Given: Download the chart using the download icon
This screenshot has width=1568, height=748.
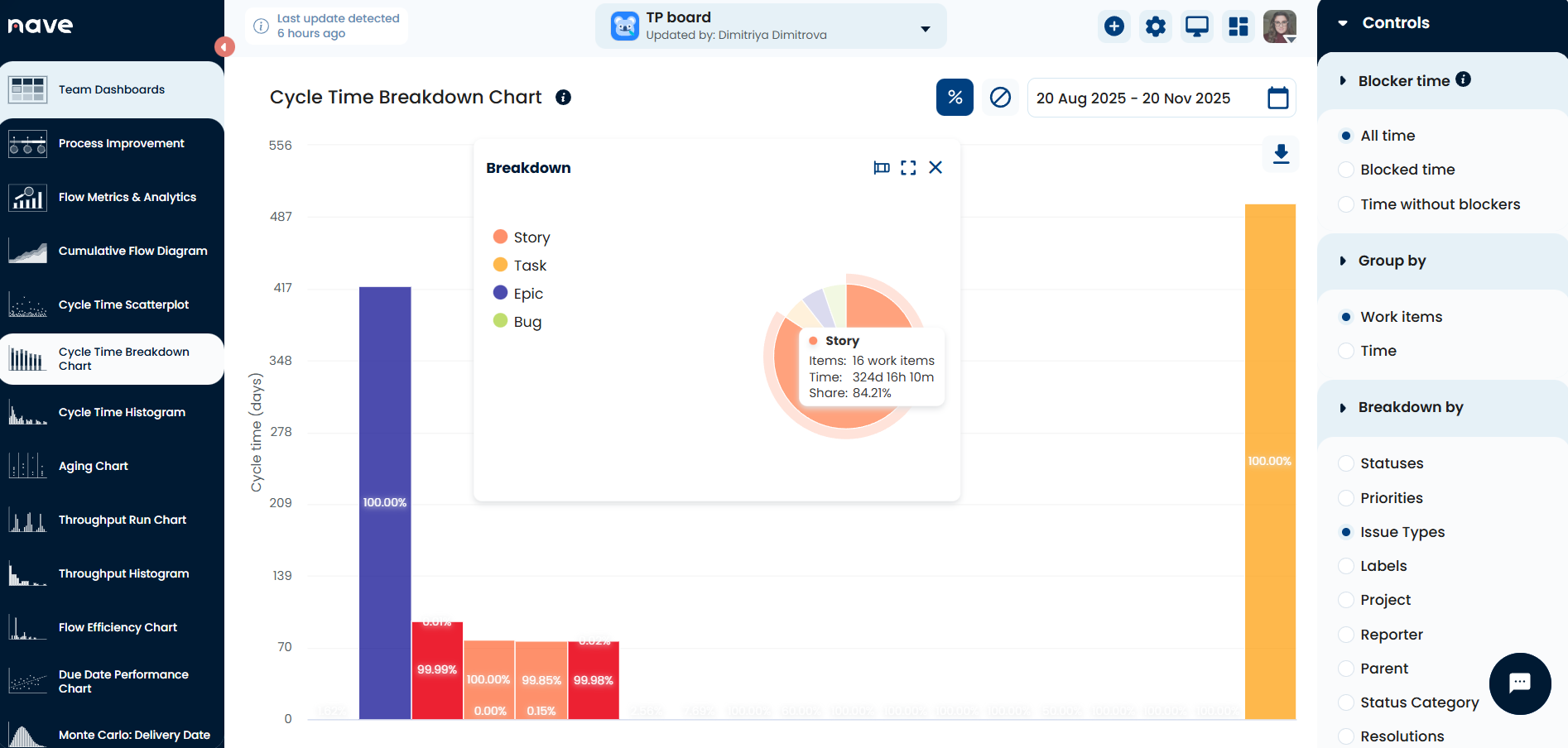Looking at the screenshot, I should pos(1281,154).
